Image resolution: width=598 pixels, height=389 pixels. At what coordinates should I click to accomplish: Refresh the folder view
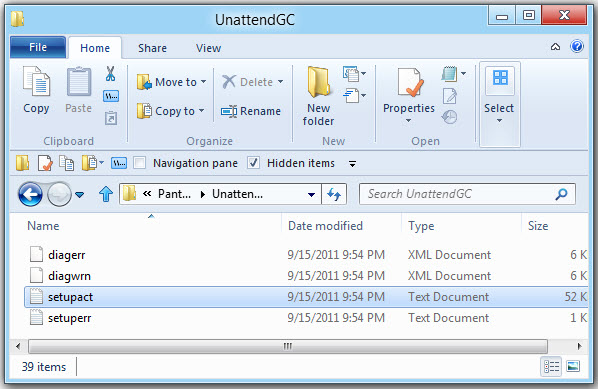click(334, 194)
